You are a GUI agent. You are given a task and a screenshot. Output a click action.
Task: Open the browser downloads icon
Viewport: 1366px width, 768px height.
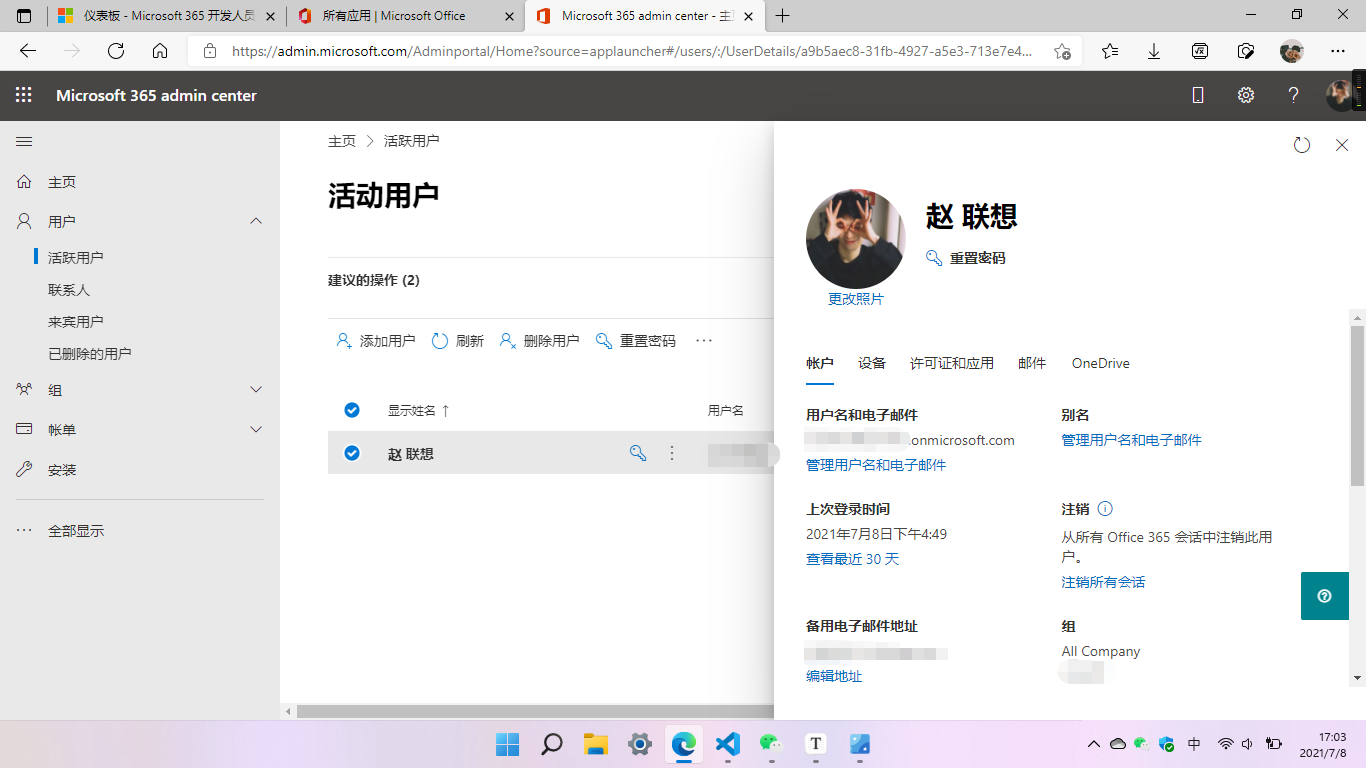1154,51
